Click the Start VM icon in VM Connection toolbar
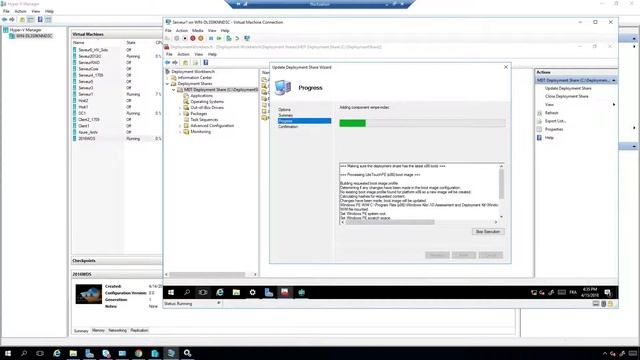This screenshot has height=360, width=640. (x=177, y=38)
